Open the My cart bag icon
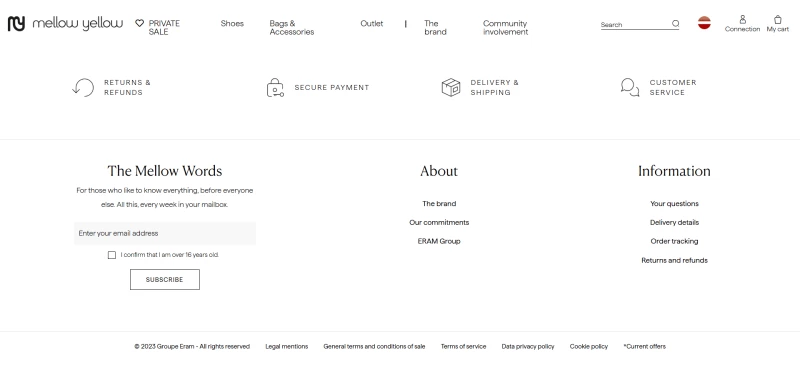 click(778, 19)
